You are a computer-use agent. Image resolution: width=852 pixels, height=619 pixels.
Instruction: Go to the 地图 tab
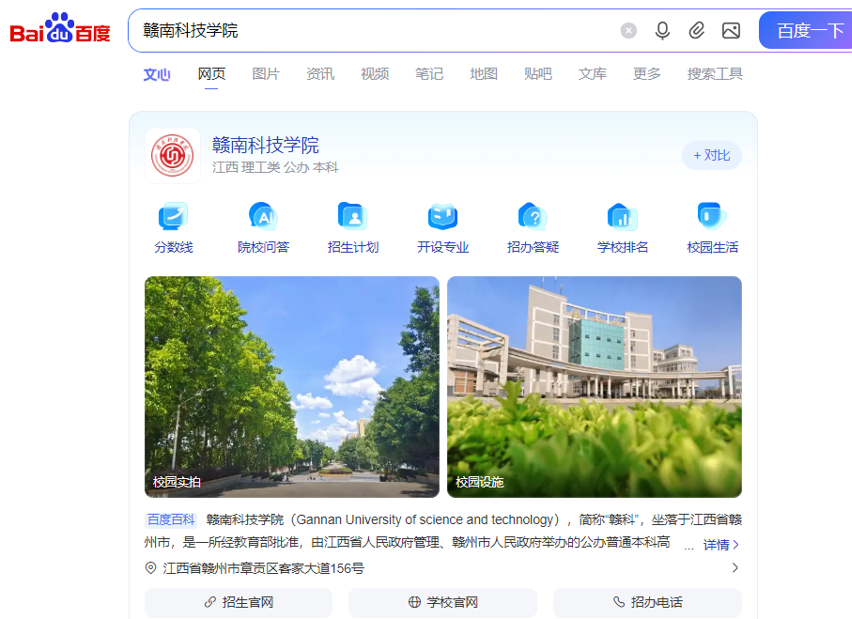484,74
